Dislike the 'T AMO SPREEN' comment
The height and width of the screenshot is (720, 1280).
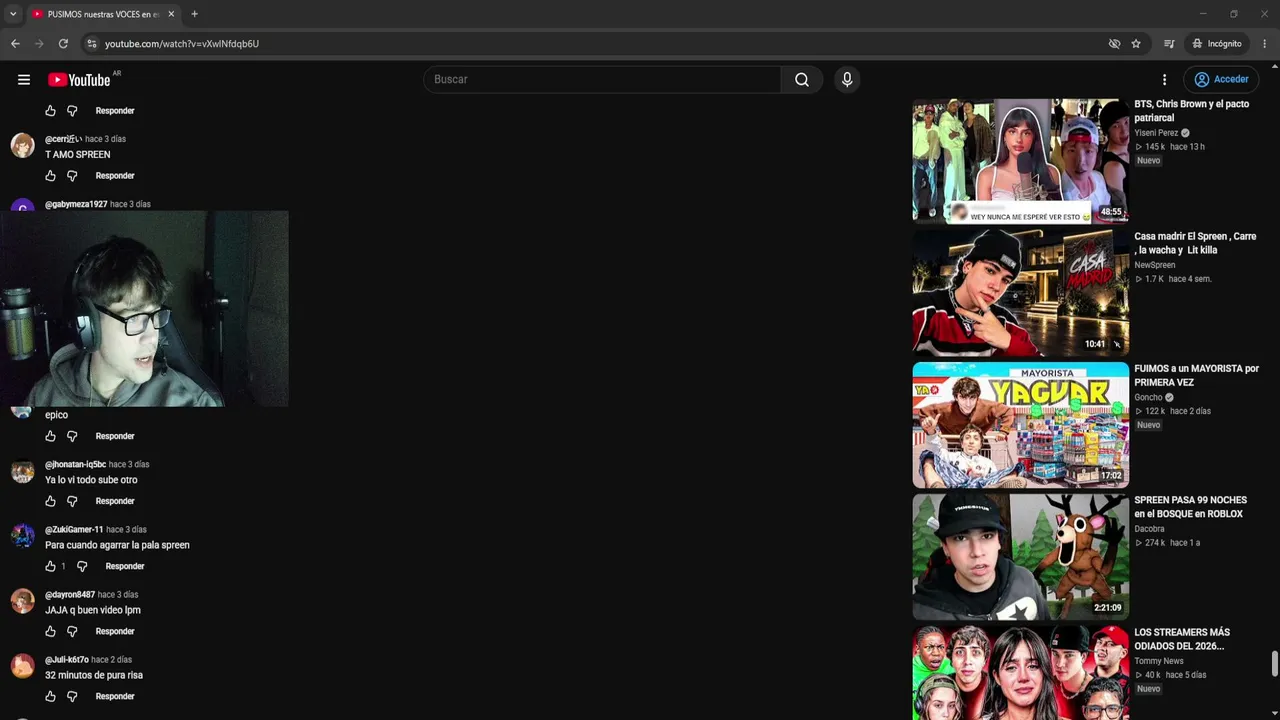tap(72, 176)
